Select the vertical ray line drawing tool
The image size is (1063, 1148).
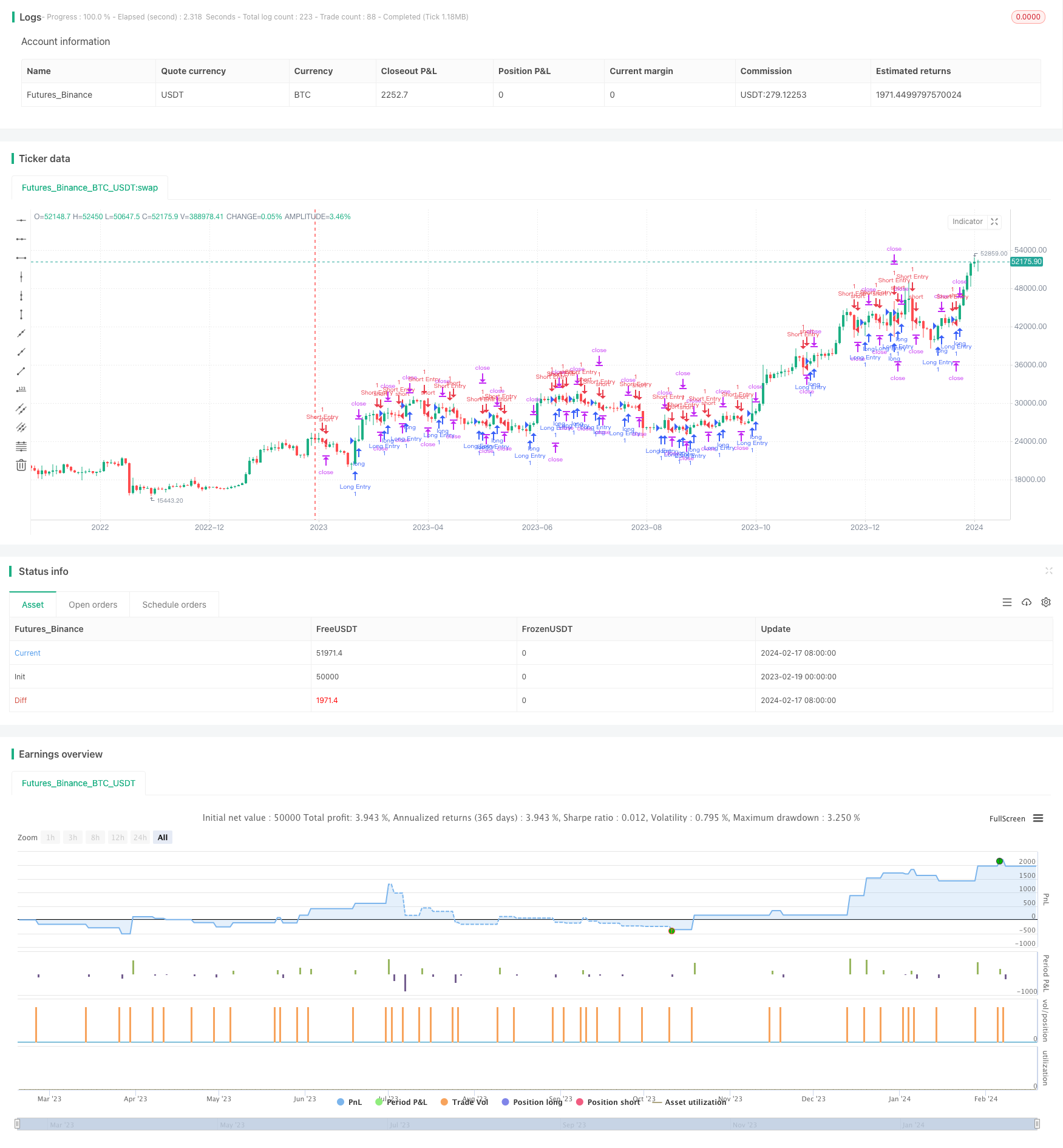coord(21,296)
